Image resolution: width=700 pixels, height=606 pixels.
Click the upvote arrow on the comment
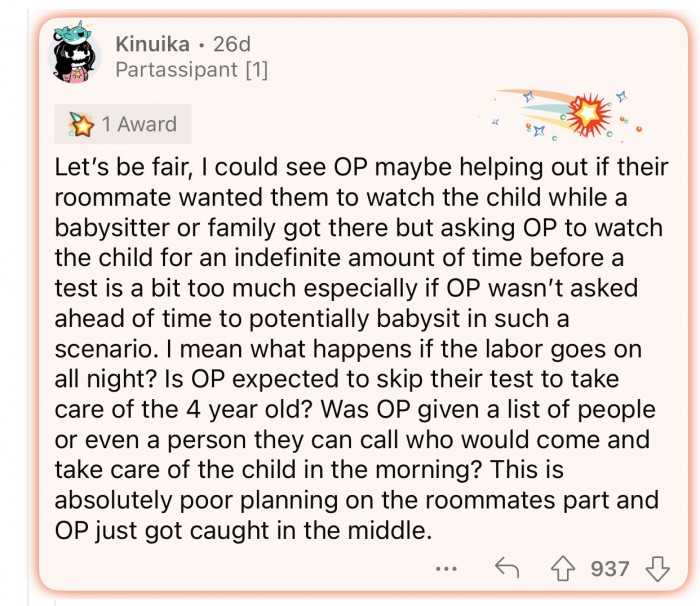click(x=565, y=569)
